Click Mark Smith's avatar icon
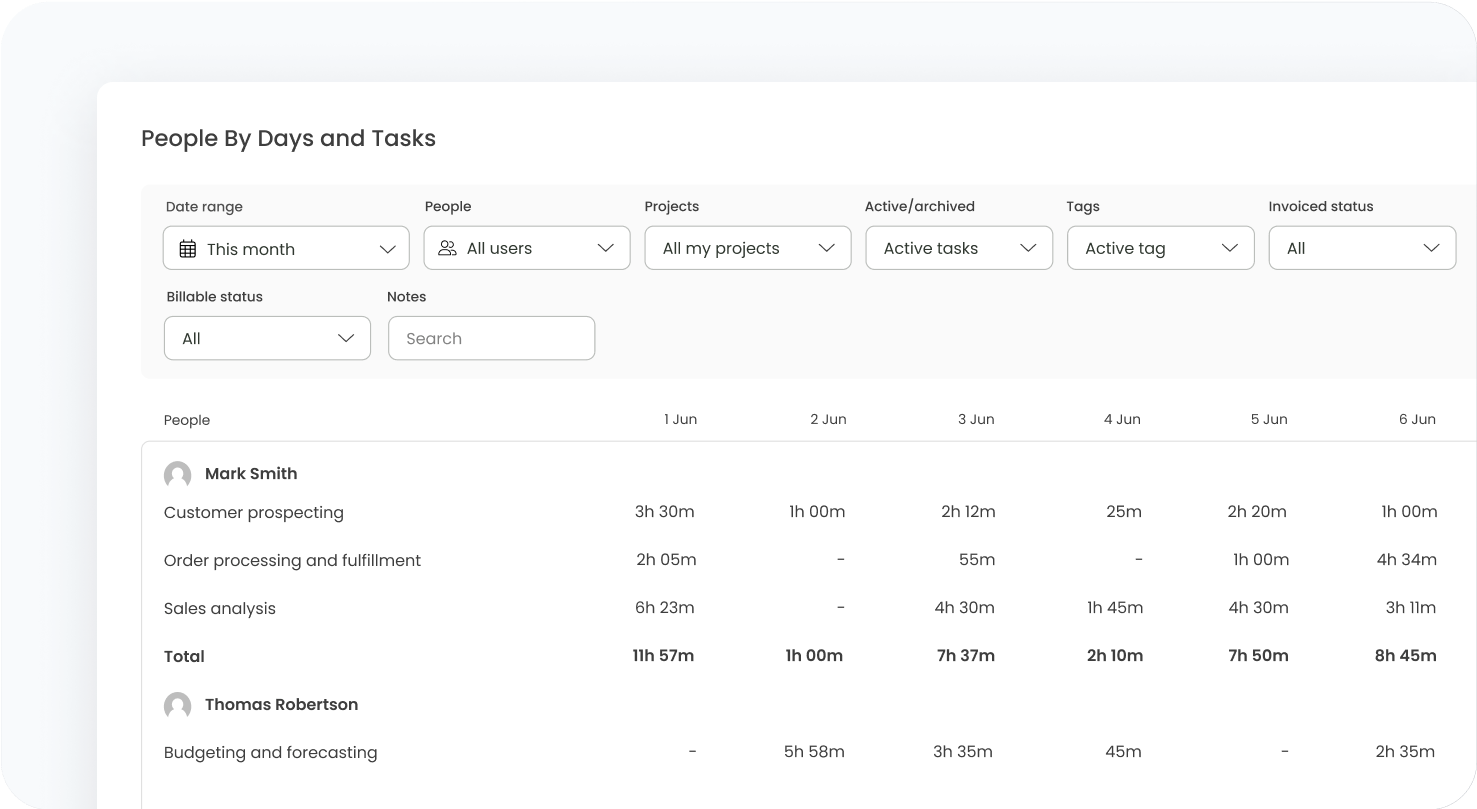This screenshot has width=1477, height=809. 178,474
